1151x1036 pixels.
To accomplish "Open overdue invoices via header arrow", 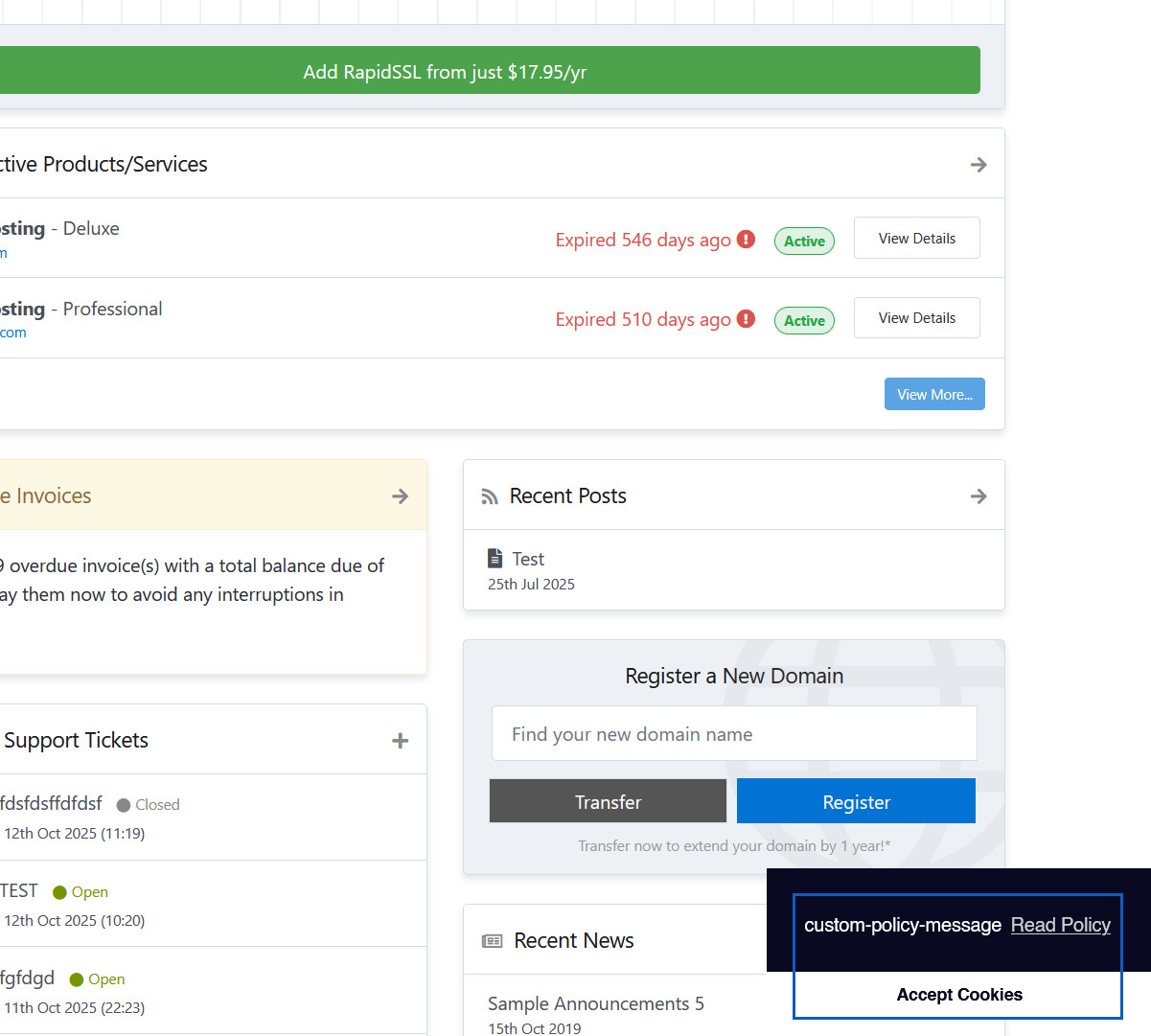I will click(x=401, y=496).
